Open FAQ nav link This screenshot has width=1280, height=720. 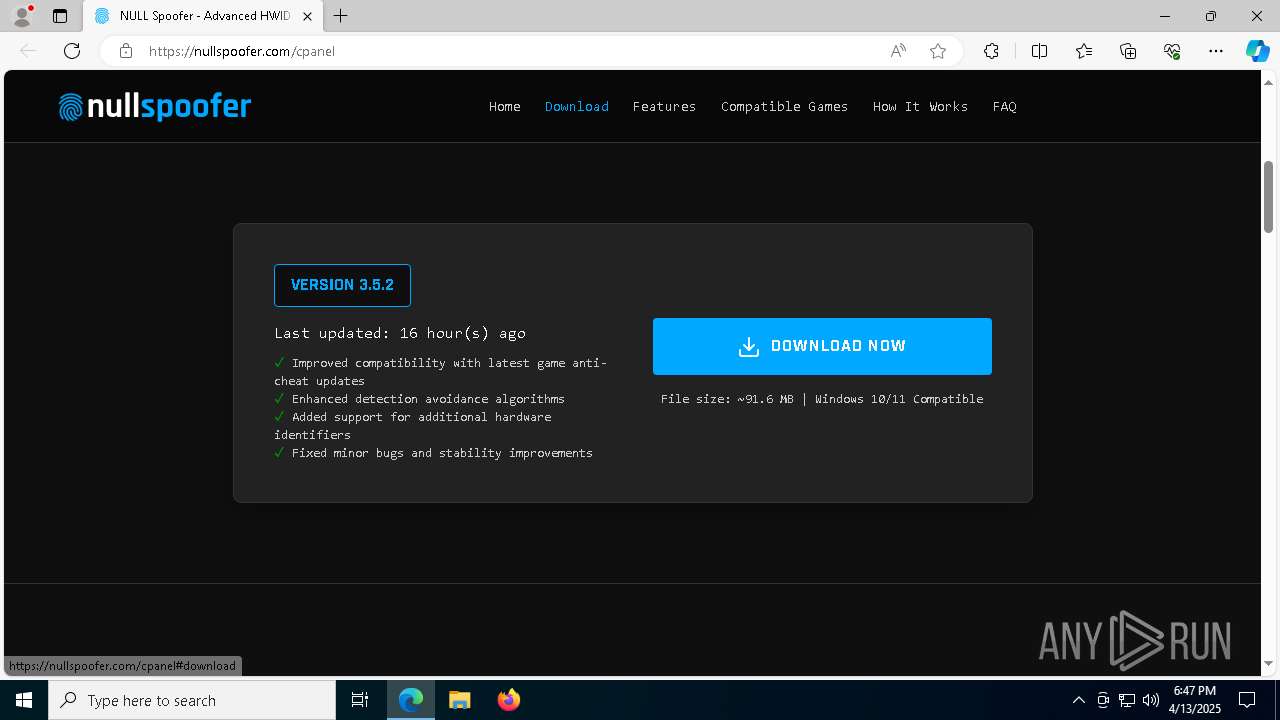[1005, 106]
